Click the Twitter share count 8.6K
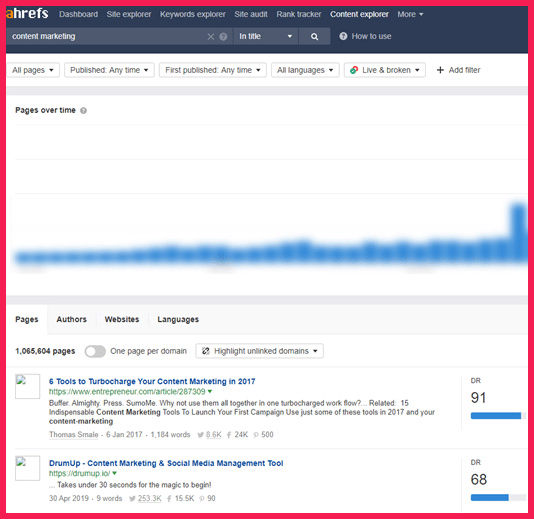Screen dimensions: 534x519 pos(214,435)
